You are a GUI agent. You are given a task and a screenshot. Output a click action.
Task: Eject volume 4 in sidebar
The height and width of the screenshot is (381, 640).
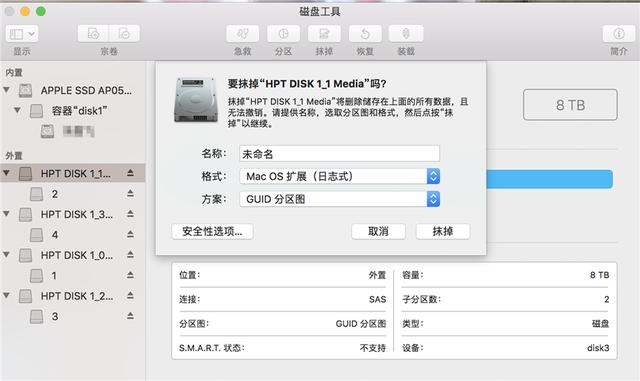[x=130, y=234]
